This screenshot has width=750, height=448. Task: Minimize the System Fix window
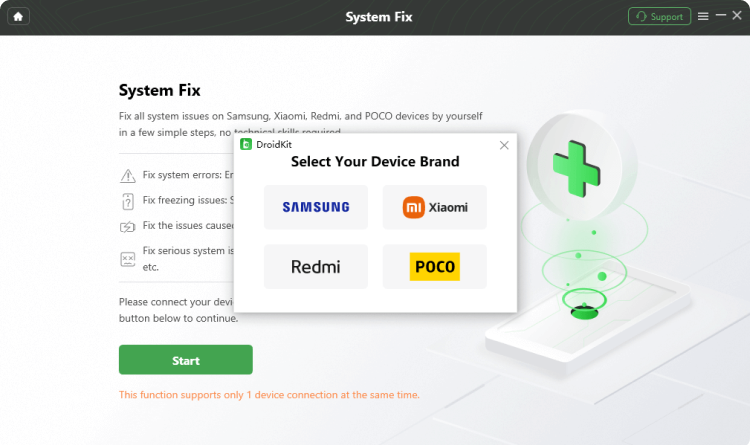(721, 16)
